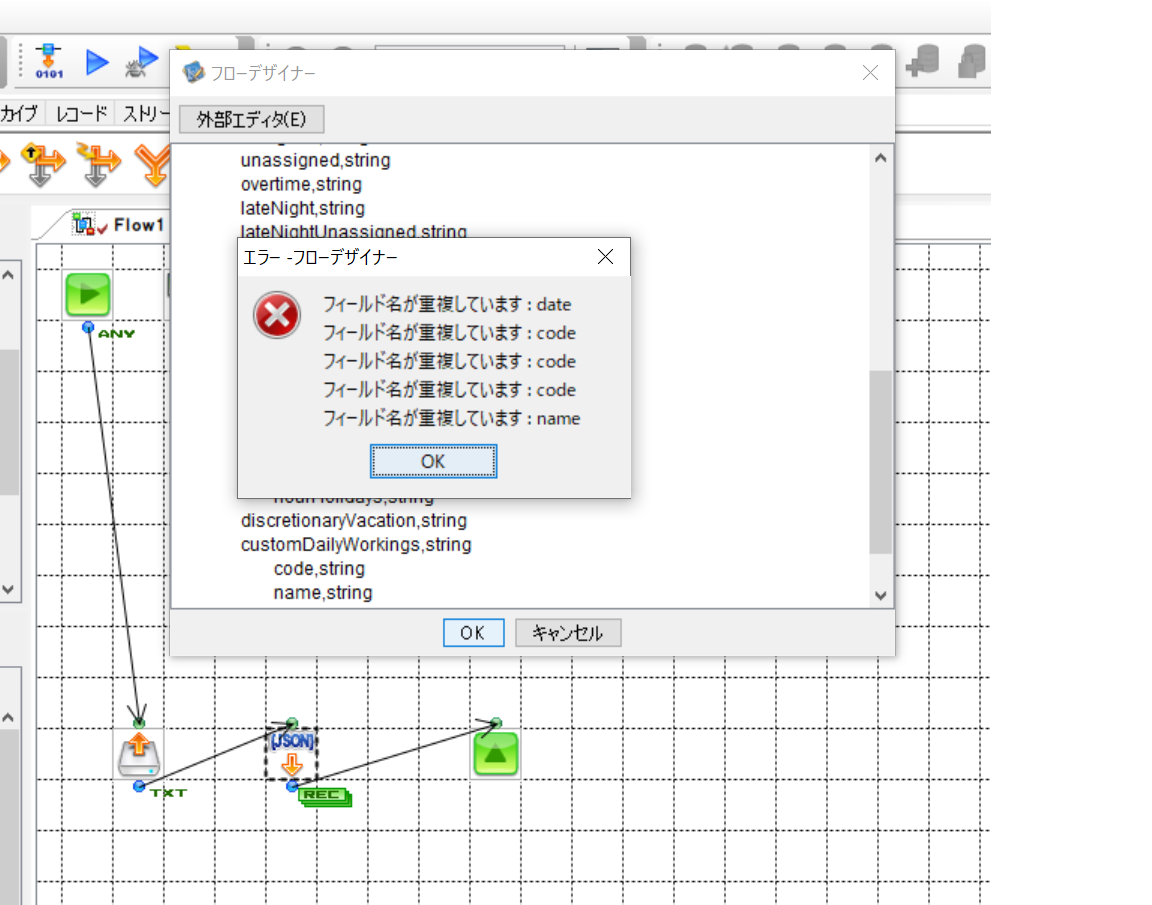The width and height of the screenshot is (1152, 905).
Task: Click キャンセル in the flow designer dialog
Action: (x=567, y=633)
